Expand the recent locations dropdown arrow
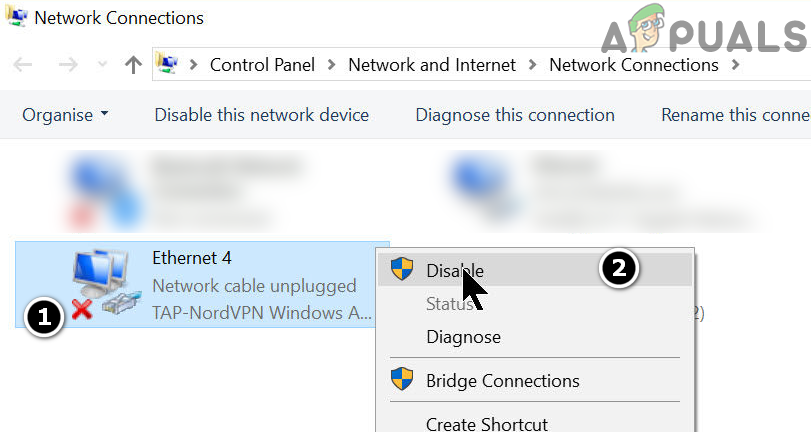Viewport: 811px width, 432px height. [100, 66]
